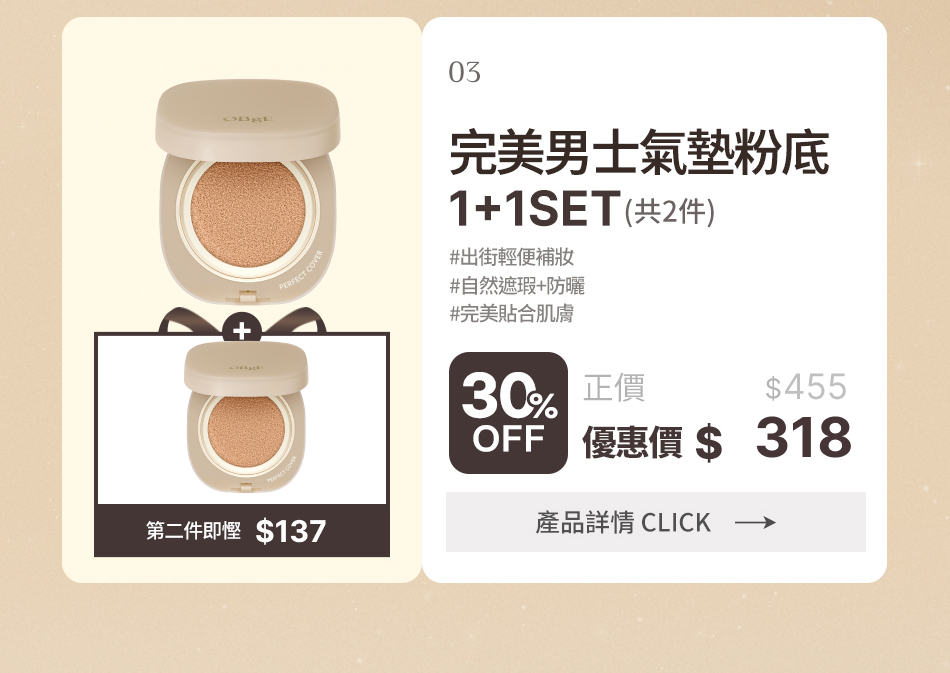Click the ribbon bow on the gift box

click(242, 321)
